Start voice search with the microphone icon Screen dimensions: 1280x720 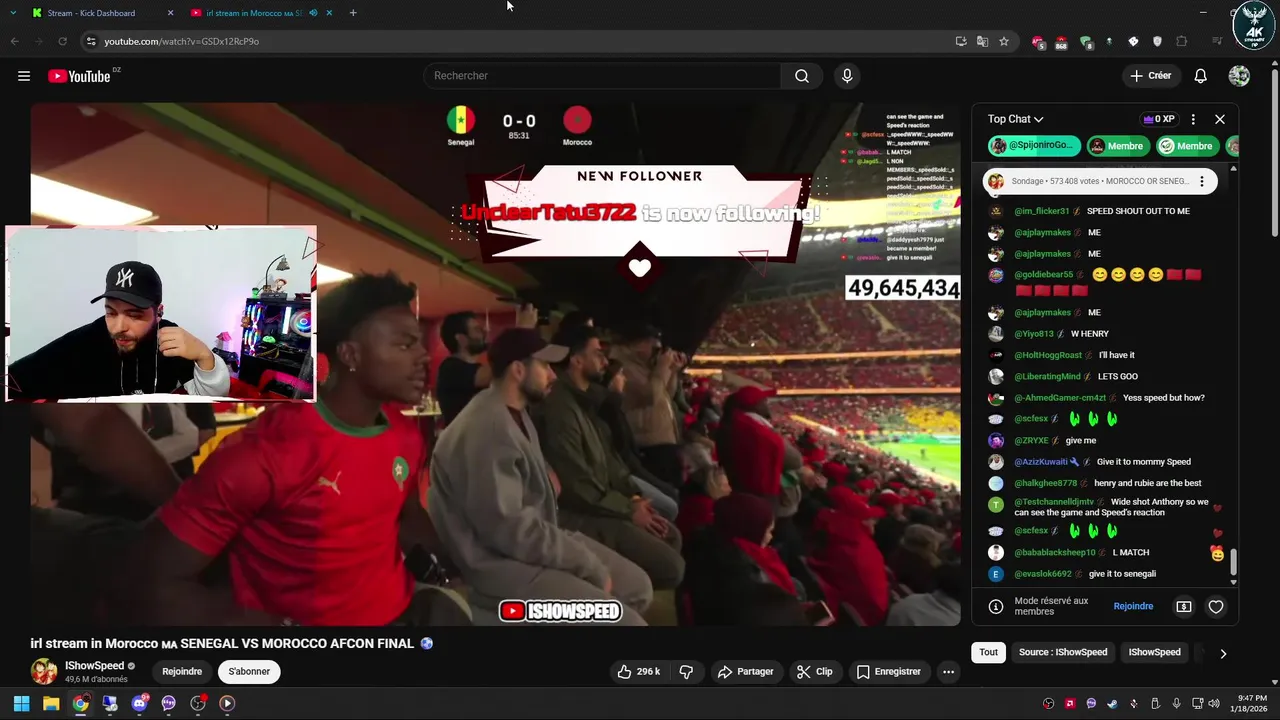click(x=847, y=76)
